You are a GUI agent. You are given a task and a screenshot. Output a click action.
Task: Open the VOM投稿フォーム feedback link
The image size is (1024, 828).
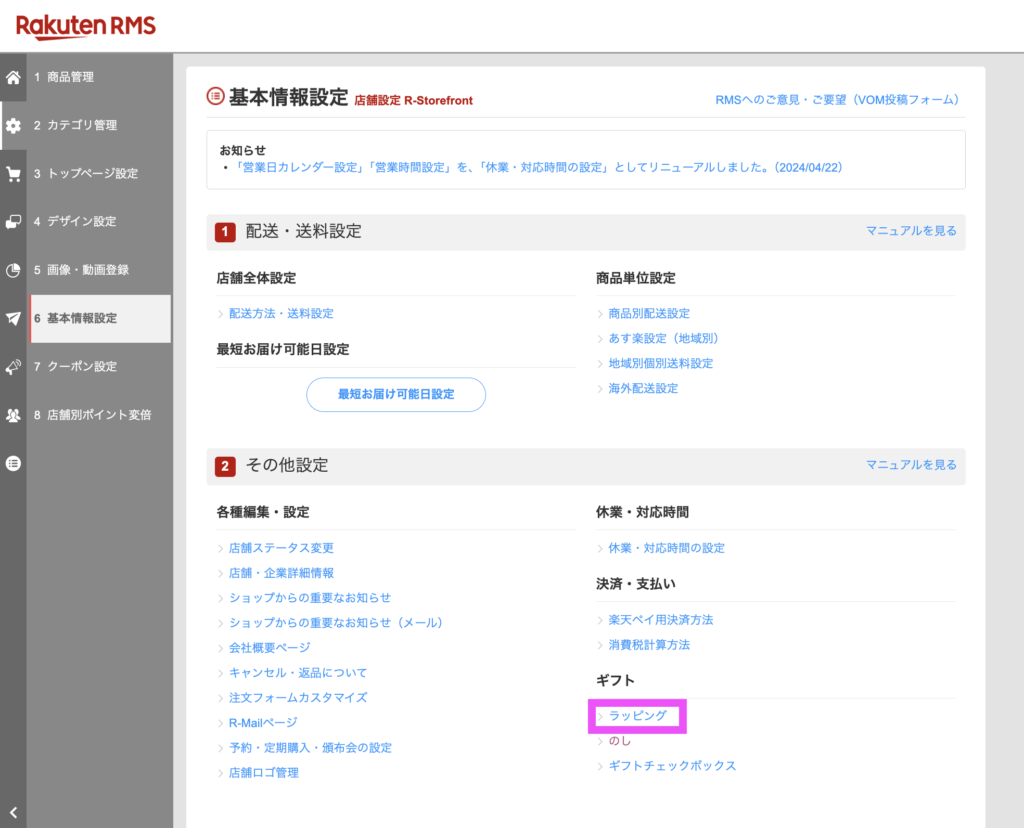click(x=838, y=100)
